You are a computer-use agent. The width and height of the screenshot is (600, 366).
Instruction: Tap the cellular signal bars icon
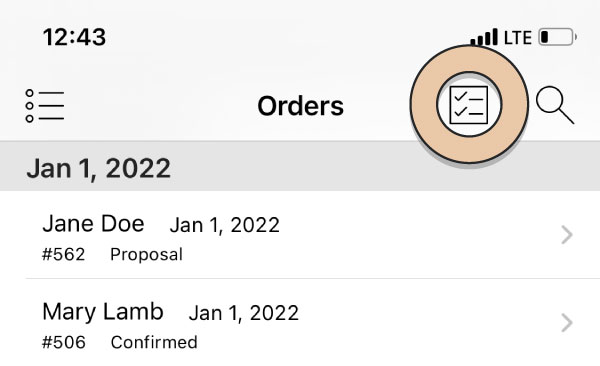(x=484, y=37)
